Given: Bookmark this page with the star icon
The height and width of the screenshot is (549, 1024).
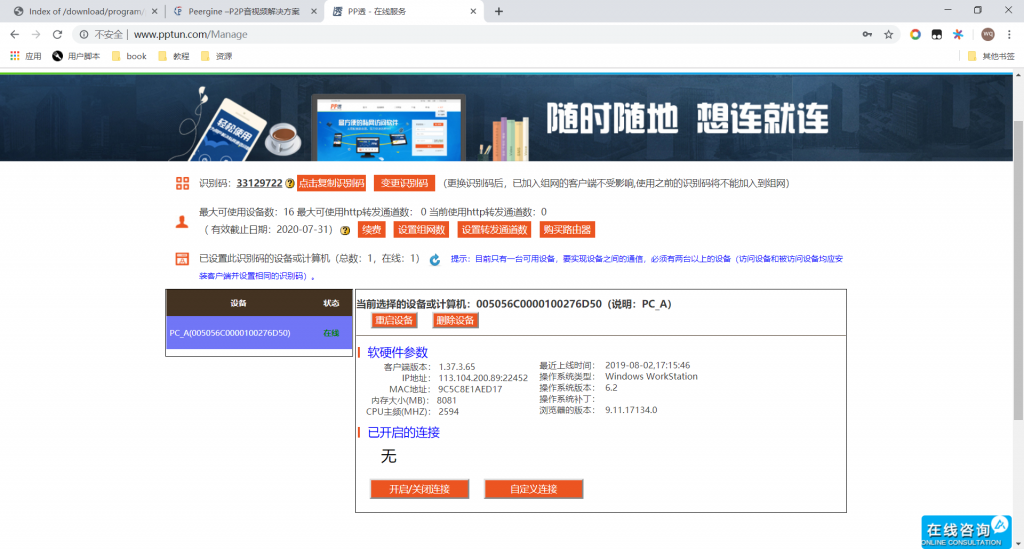Looking at the screenshot, I should [x=888, y=34].
